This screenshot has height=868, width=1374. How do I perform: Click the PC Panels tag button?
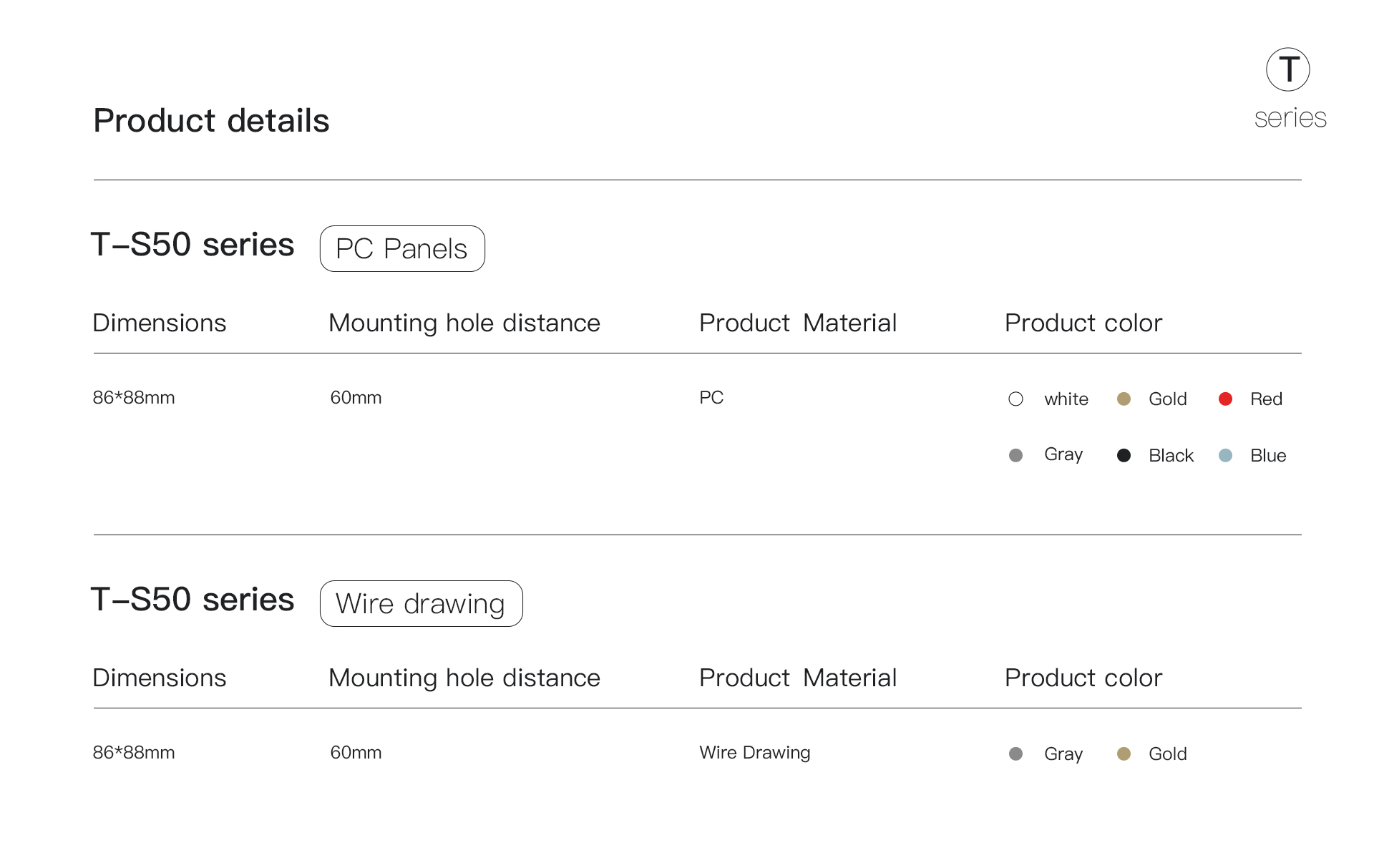(402, 249)
